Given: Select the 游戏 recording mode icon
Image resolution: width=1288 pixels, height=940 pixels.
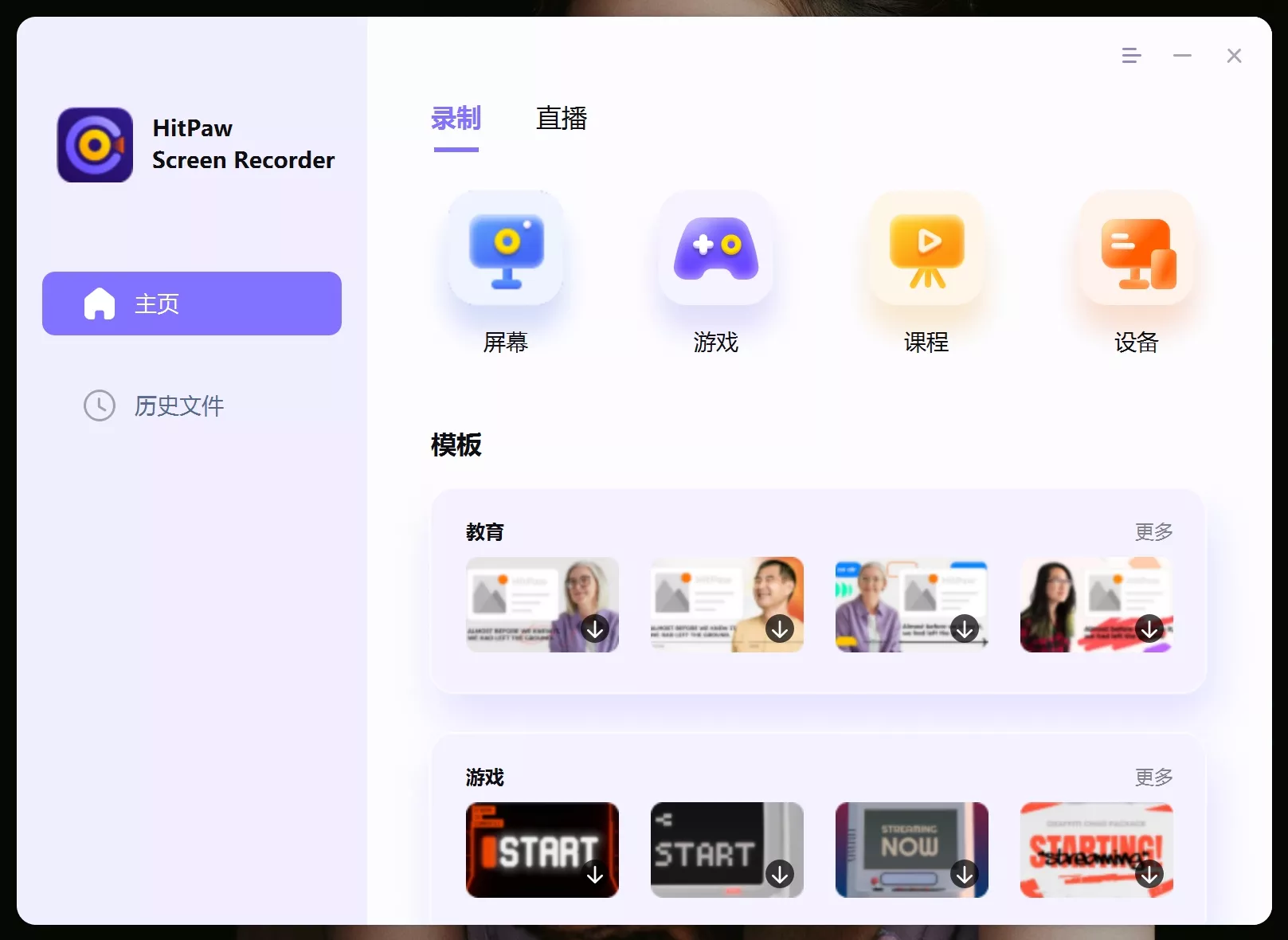Looking at the screenshot, I should (x=716, y=249).
